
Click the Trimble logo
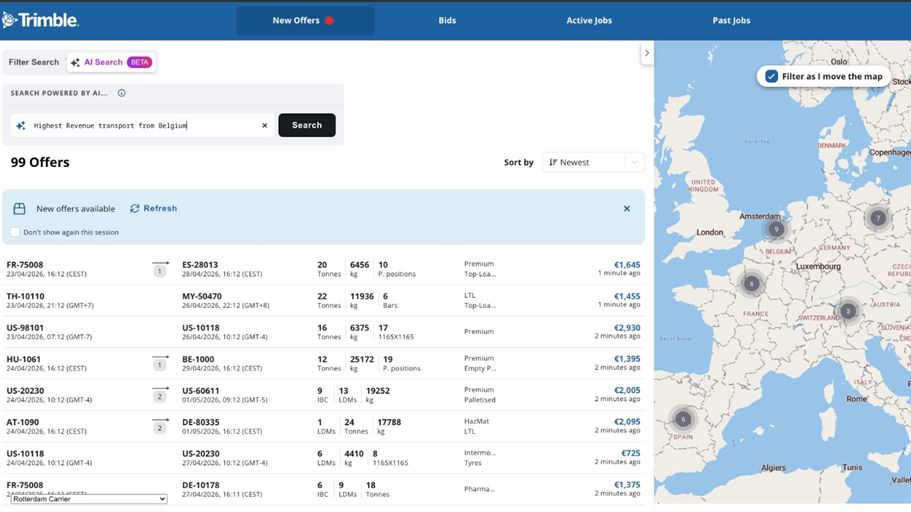41,20
